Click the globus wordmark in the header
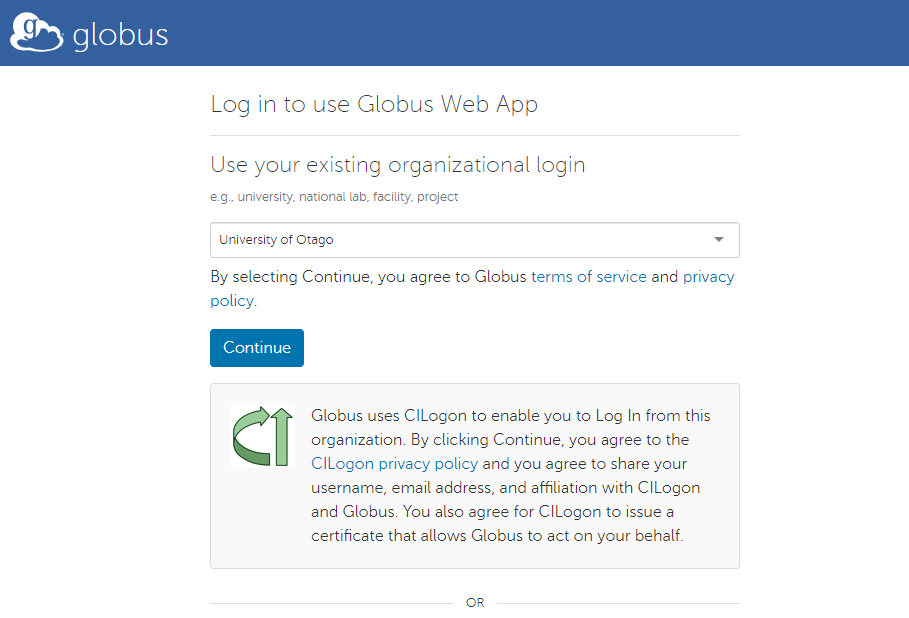 point(119,33)
